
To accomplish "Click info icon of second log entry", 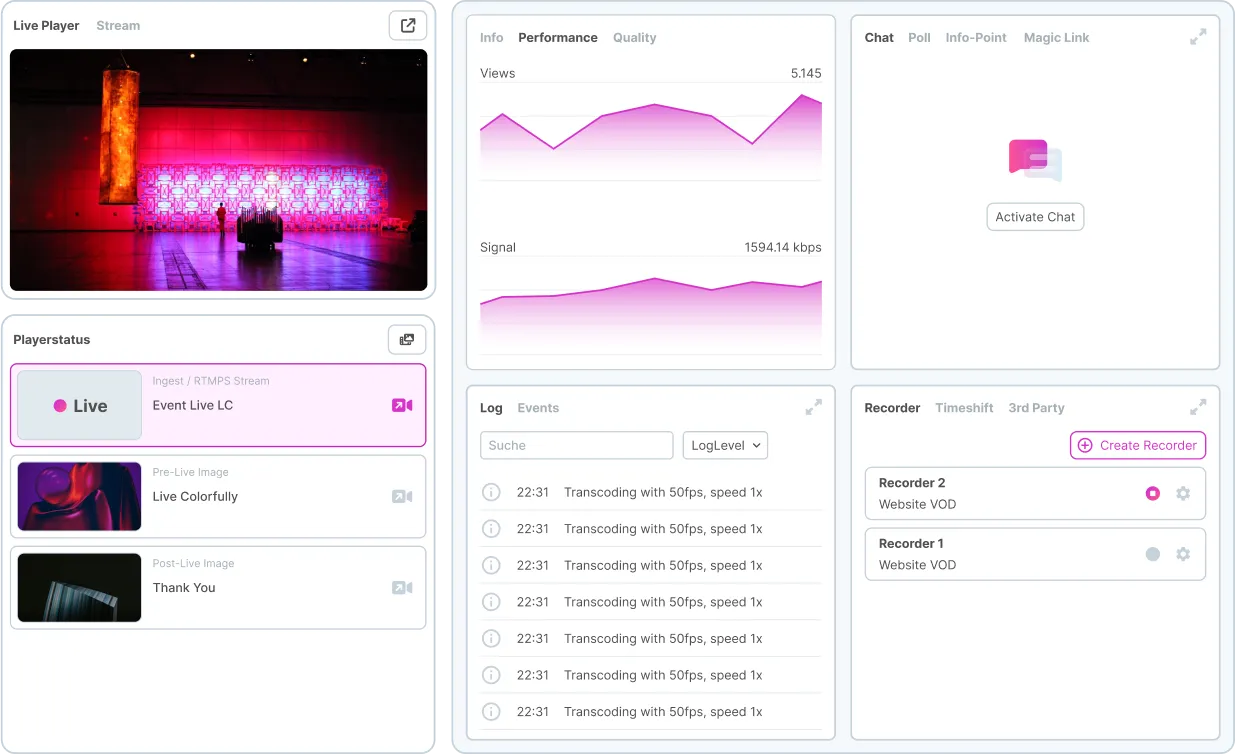I will click(x=491, y=529).
